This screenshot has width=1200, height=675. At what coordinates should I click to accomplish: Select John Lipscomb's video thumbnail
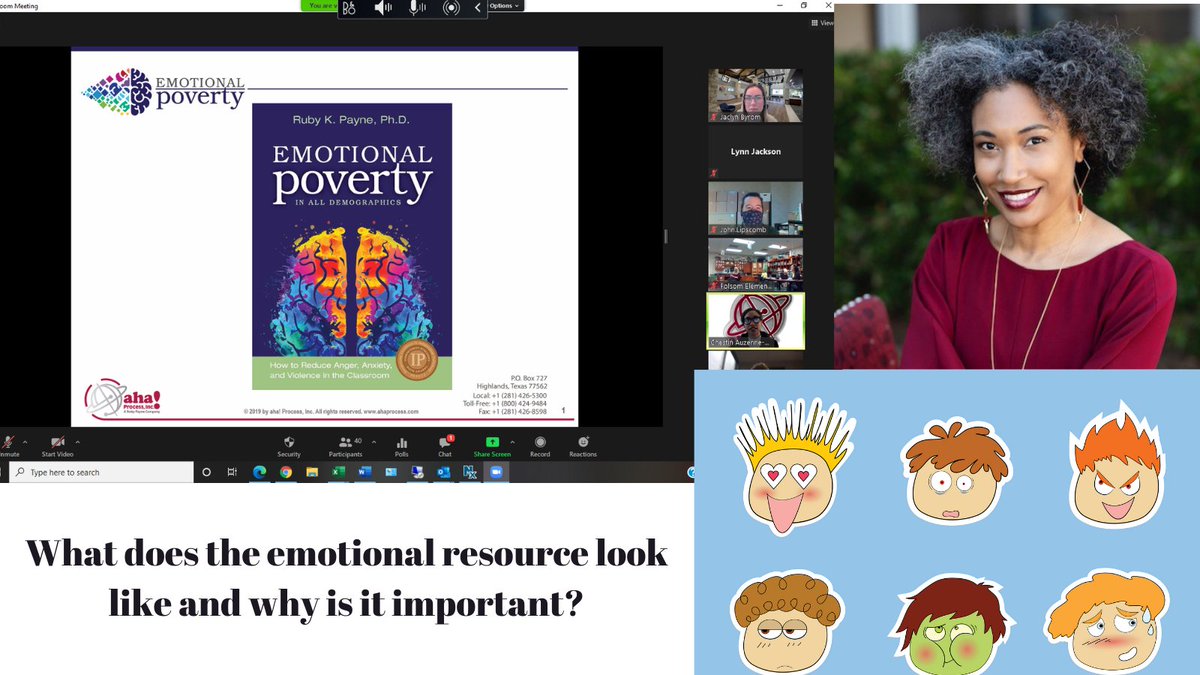(755, 208)
